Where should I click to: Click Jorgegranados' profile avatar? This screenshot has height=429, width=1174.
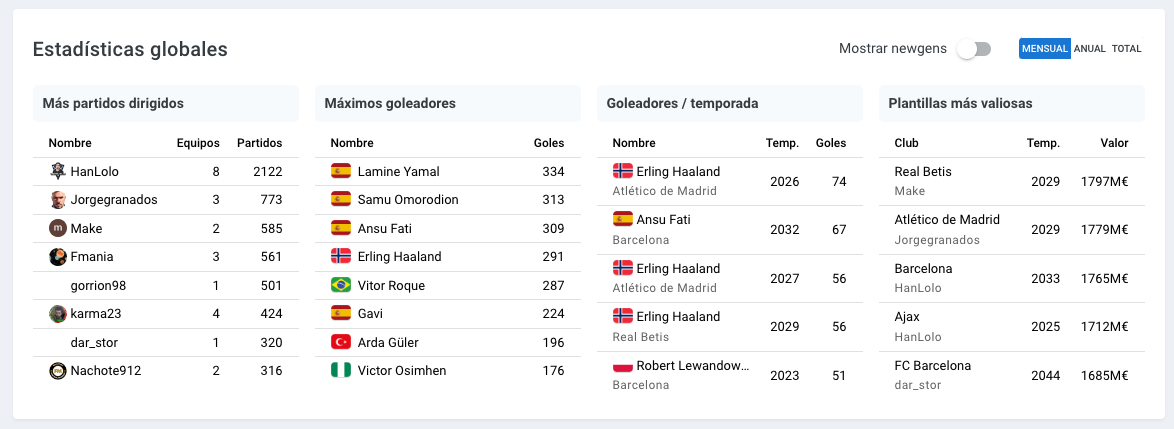[x=58, y=200]
